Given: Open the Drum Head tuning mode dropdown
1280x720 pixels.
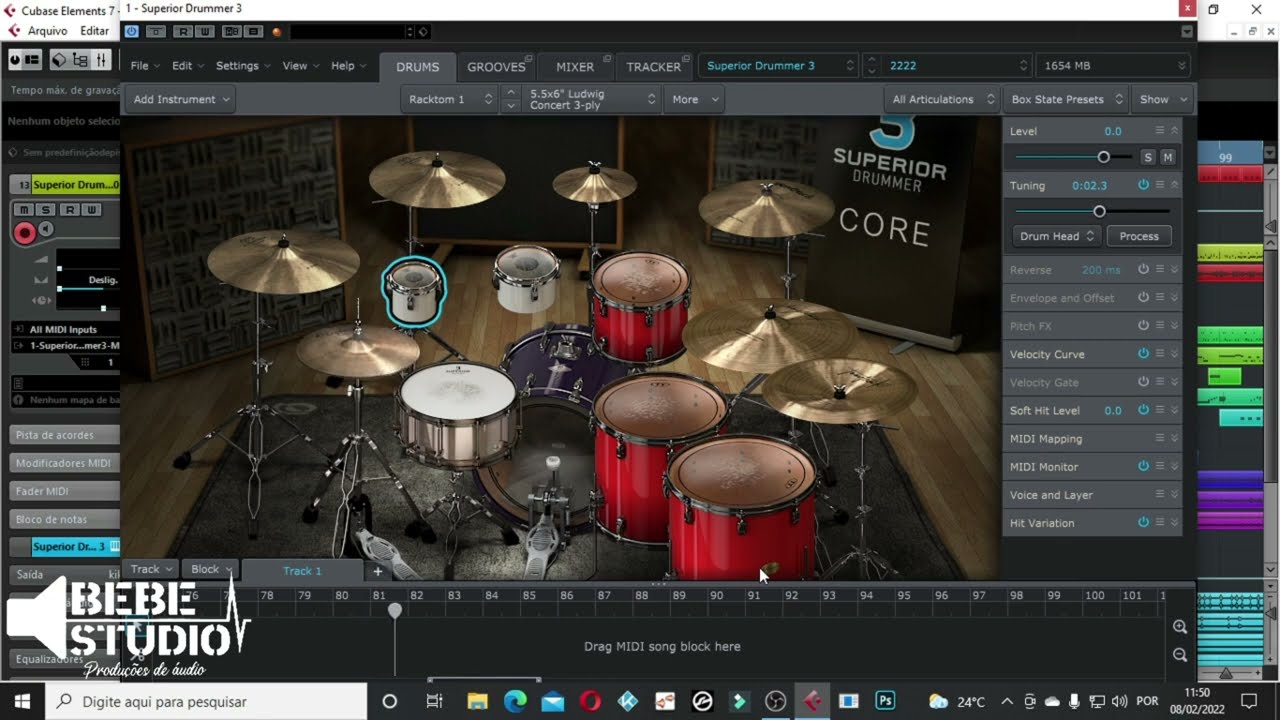Looking at the screenshot, I should pyautogui.click(x=1056, y=236).
